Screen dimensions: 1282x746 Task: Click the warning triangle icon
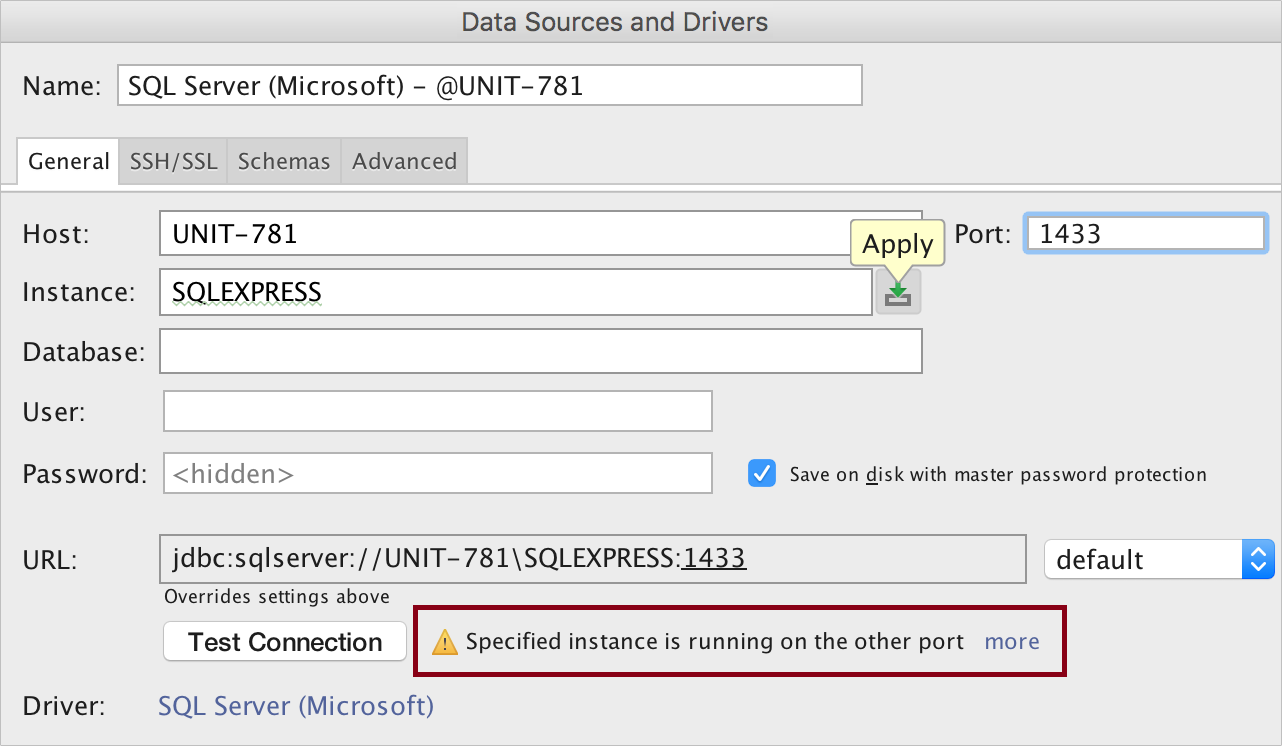pyautogui.click(x=446, y=642)
